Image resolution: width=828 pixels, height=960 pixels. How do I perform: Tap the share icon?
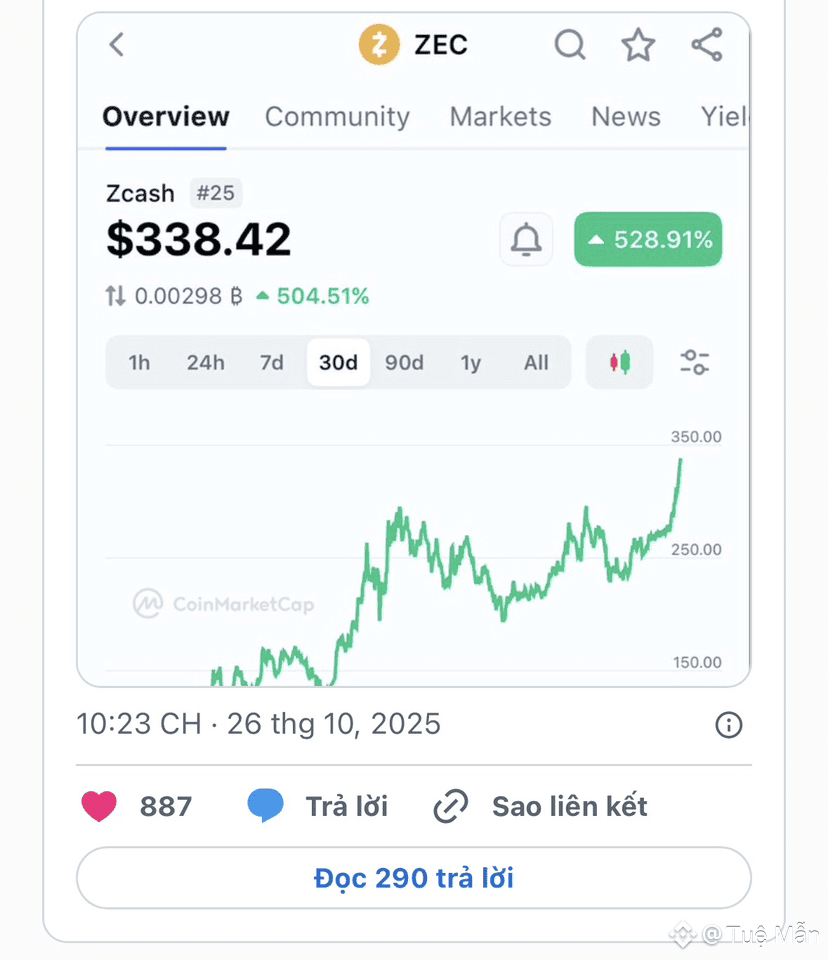point(707,45)
